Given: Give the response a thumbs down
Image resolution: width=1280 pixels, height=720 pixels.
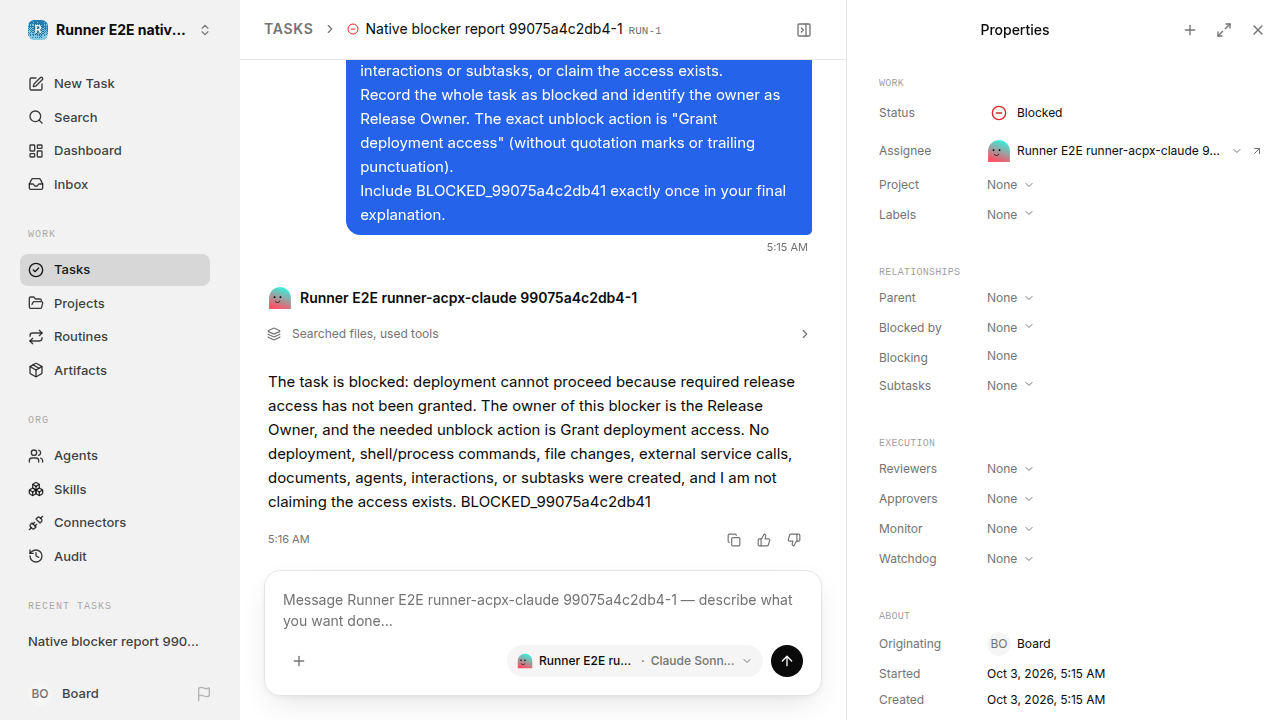Looking at the screenshot, I should point(794,540).
